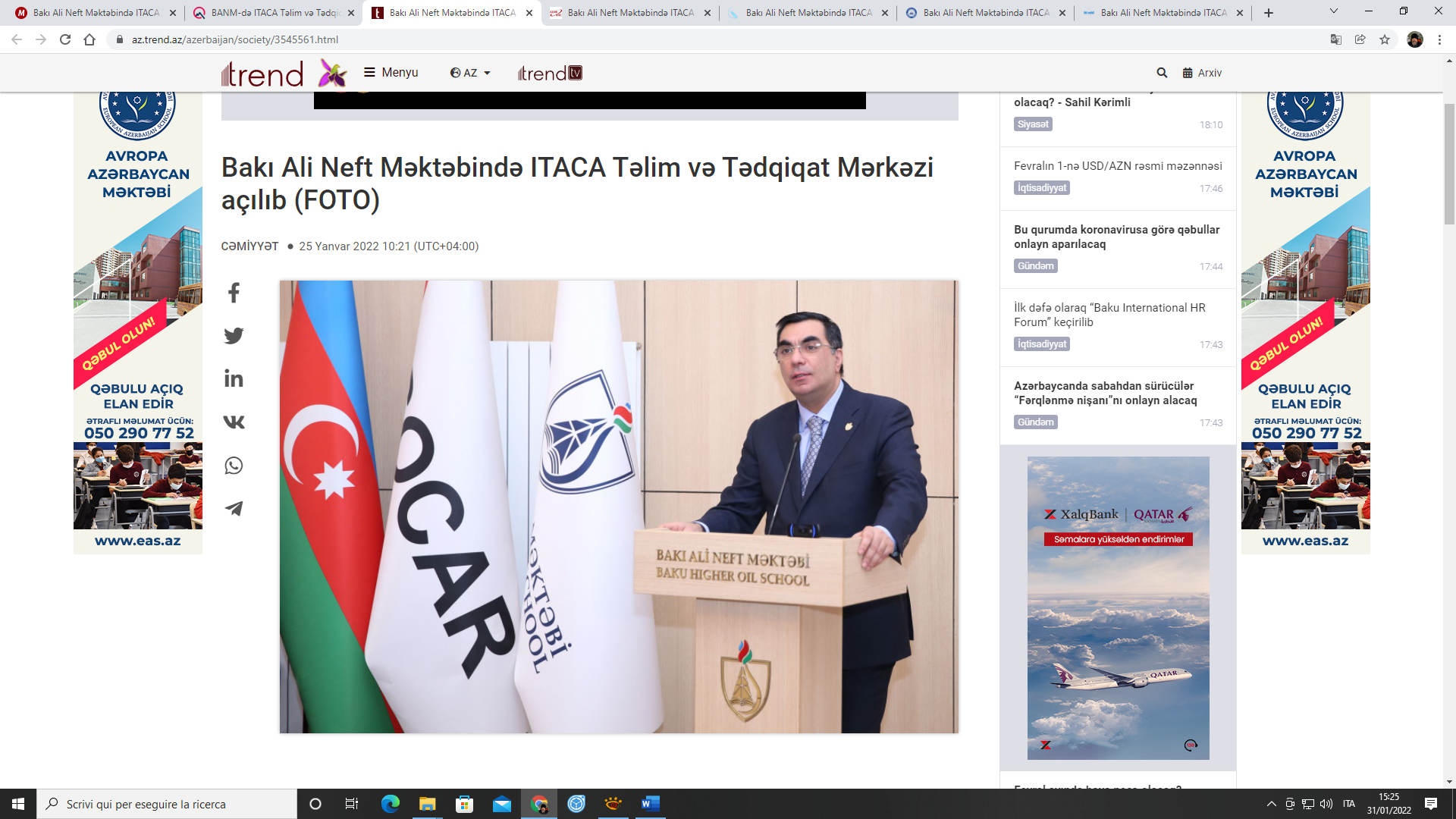Viewport: 1456px width, 819px height.
Task: Share article on LinkedIn icon
Action: click(x=234, y=378)
